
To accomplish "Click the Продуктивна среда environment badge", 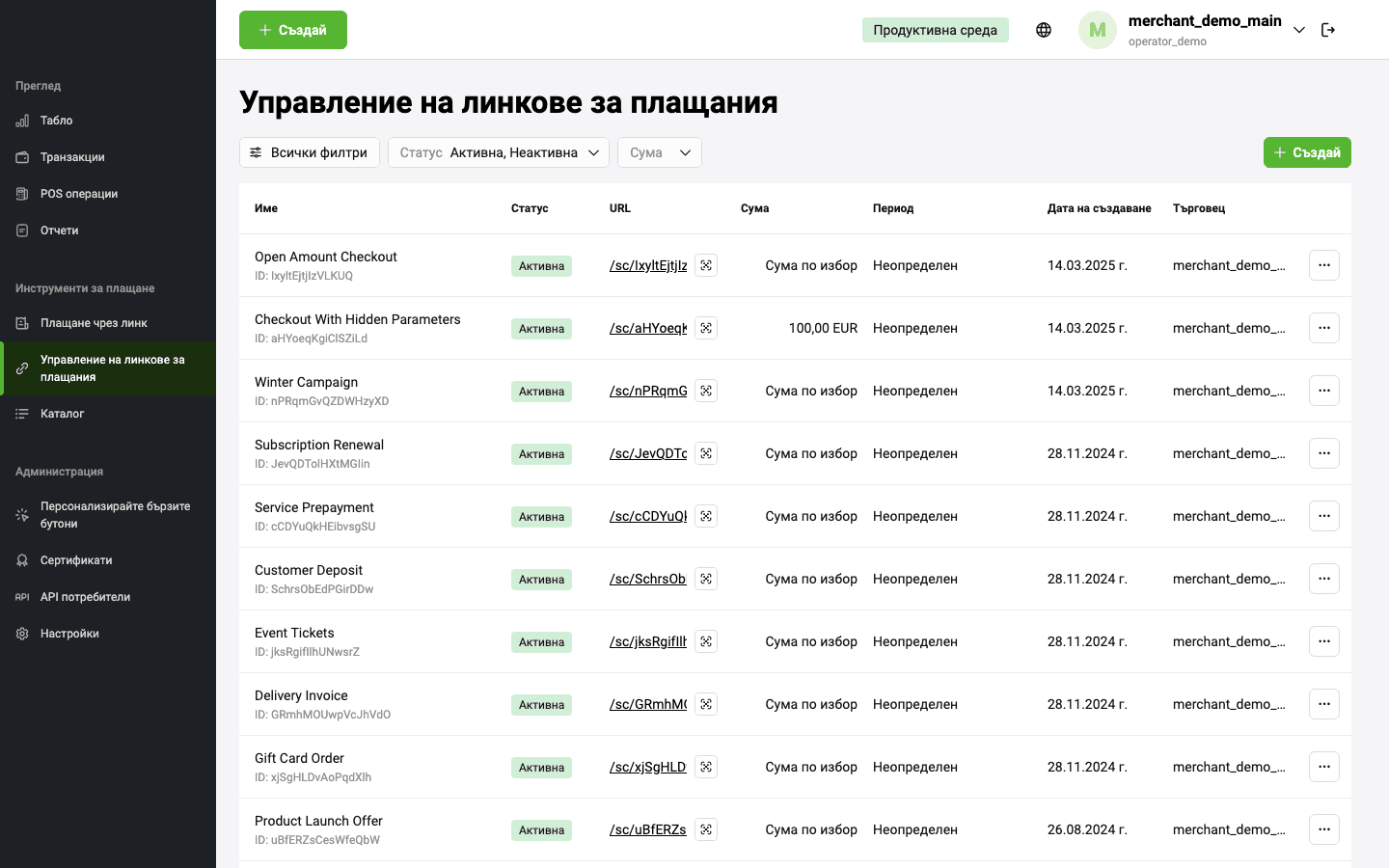I will pyautogui.click(x=936, y=30).
